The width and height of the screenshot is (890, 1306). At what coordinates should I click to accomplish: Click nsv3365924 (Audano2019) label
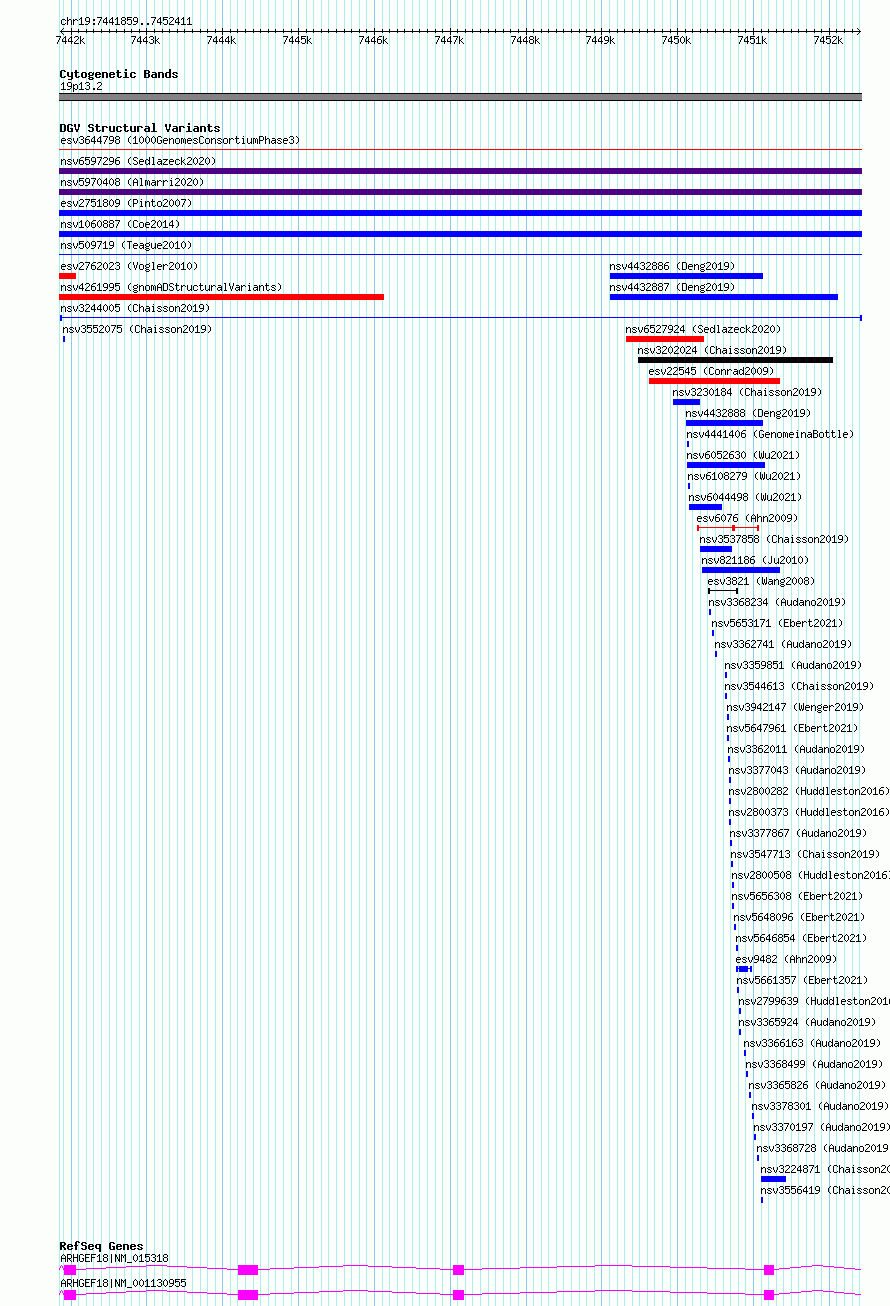click(x=807, y=1022)
